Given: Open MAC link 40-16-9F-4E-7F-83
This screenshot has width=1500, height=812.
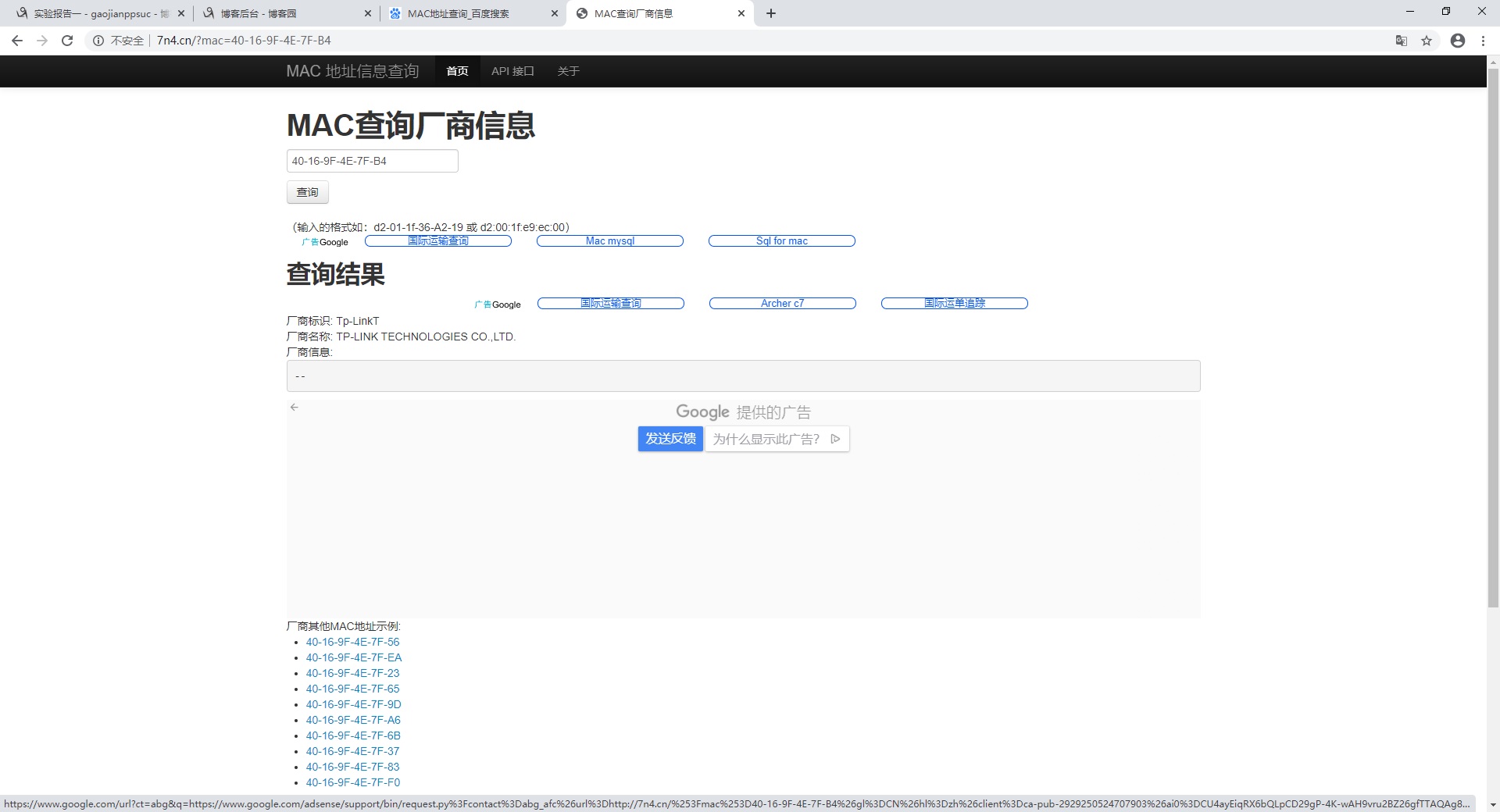Looking at the screenshot, I should pyautogui.click(x=352, y=767).
